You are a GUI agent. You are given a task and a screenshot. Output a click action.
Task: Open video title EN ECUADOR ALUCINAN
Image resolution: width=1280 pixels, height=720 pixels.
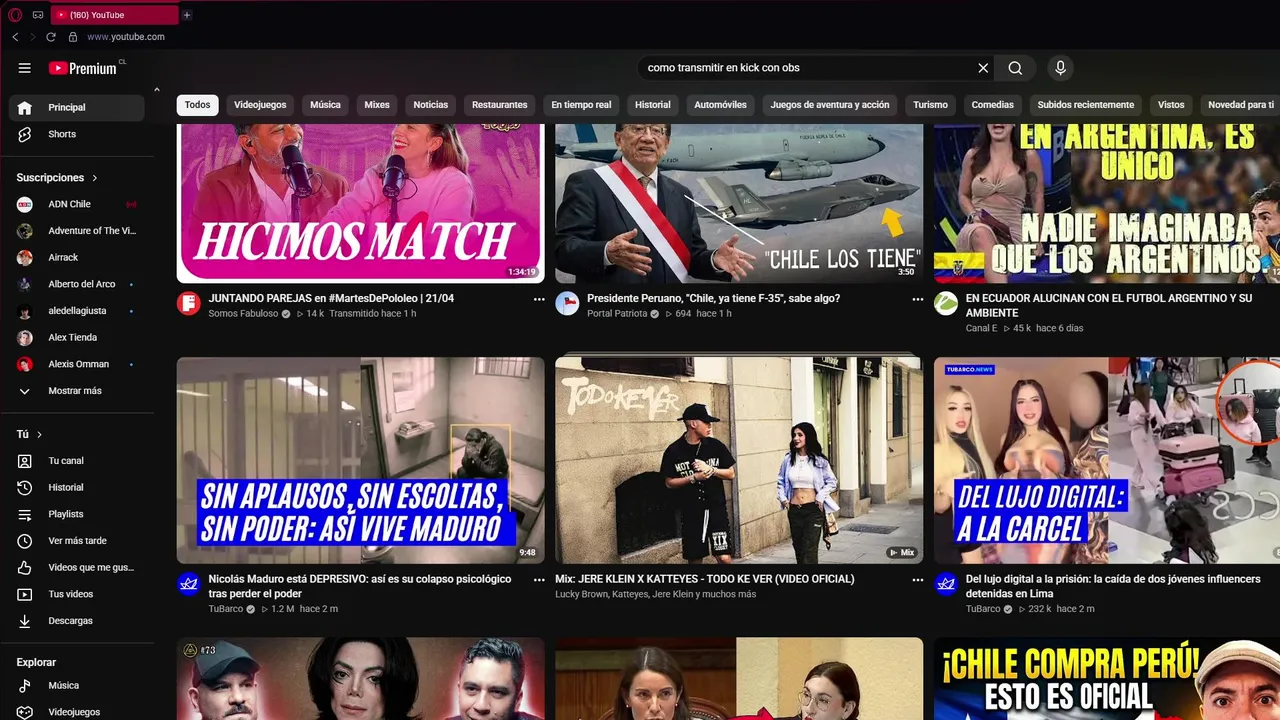[x=1108, y=306]
